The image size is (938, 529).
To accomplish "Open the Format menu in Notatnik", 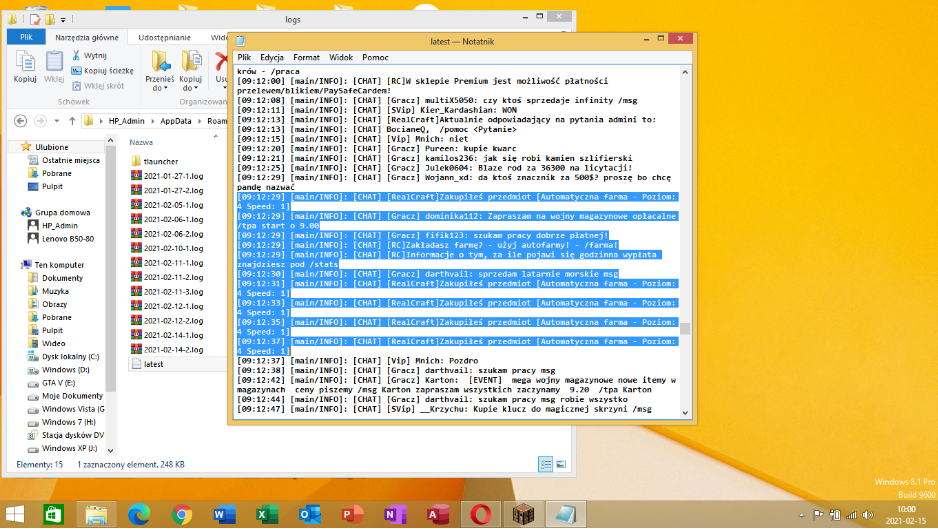I will (306, 58).
